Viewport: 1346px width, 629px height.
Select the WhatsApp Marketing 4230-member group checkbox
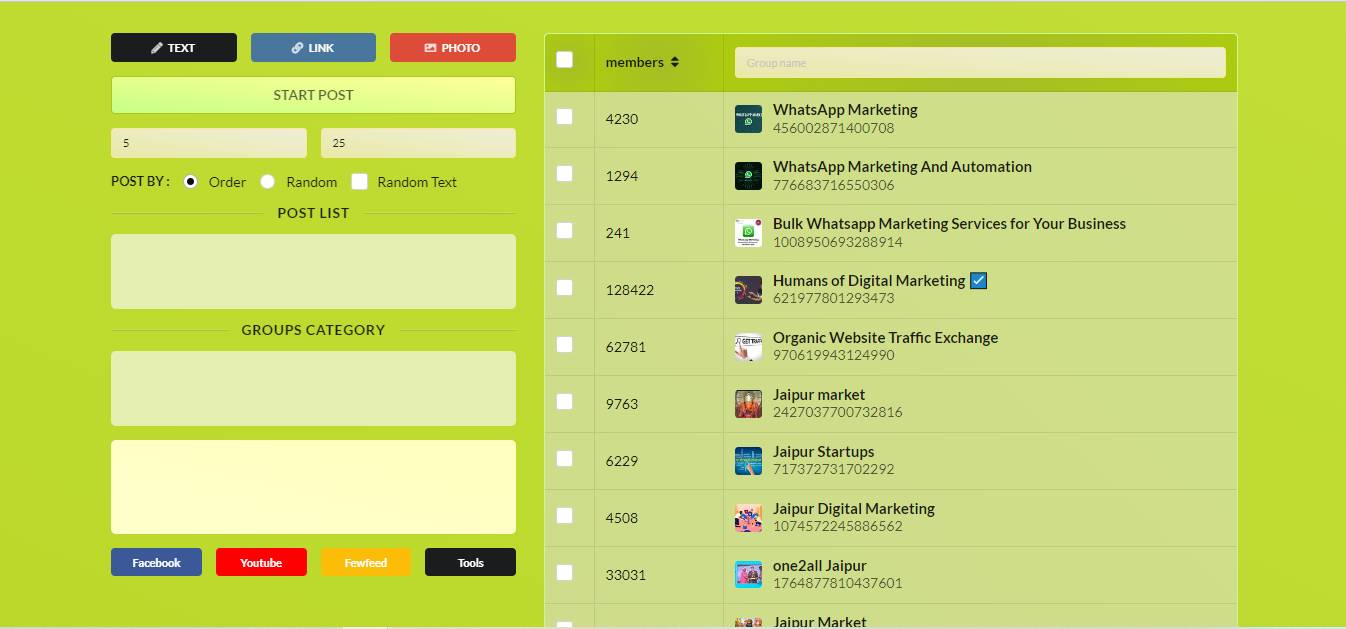pyautogui.click(x=564, y=116)
